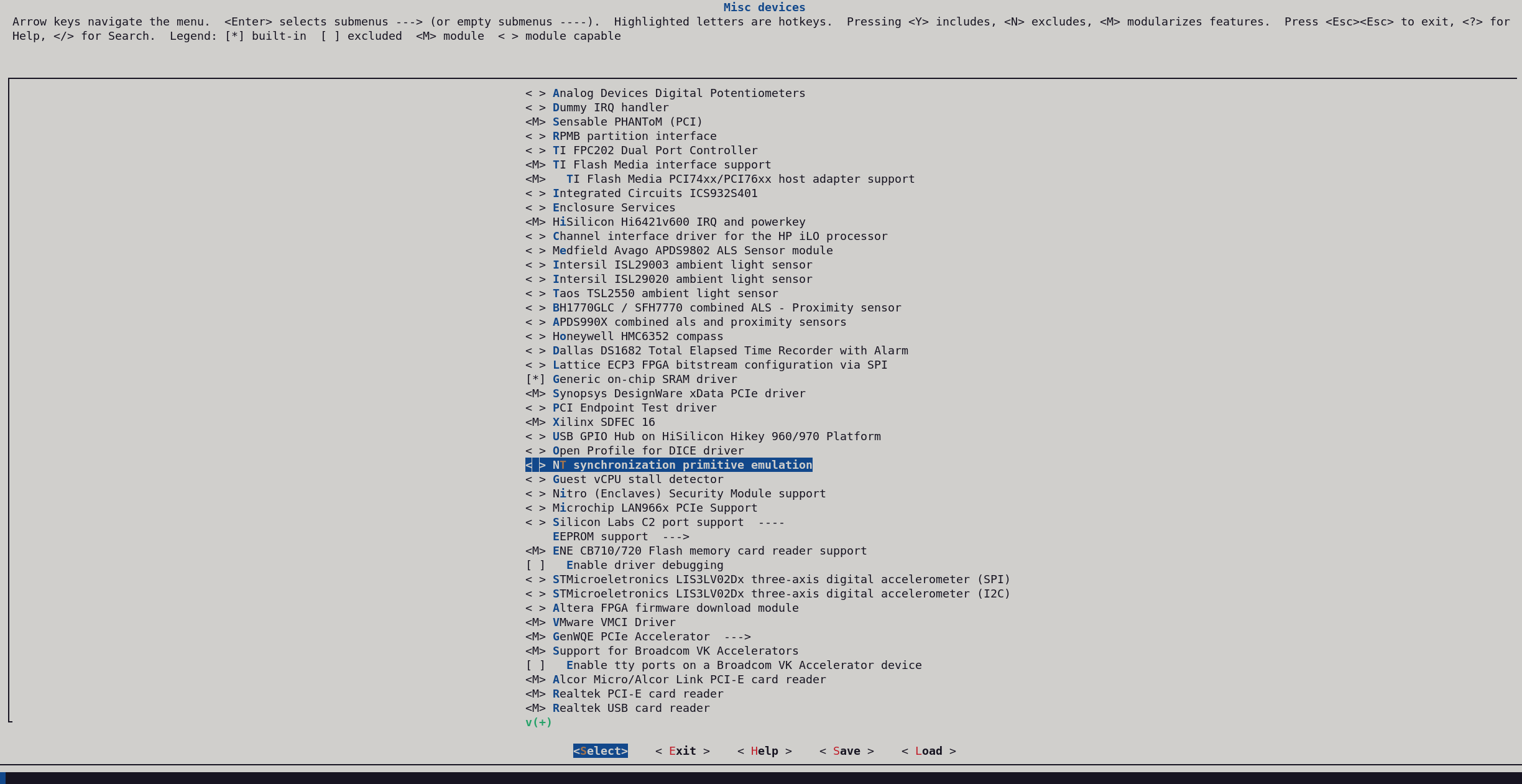This screenshot has height=784, width=1522.
Task: Select Altera FPGA firmware download module
Action: [662, 608]
